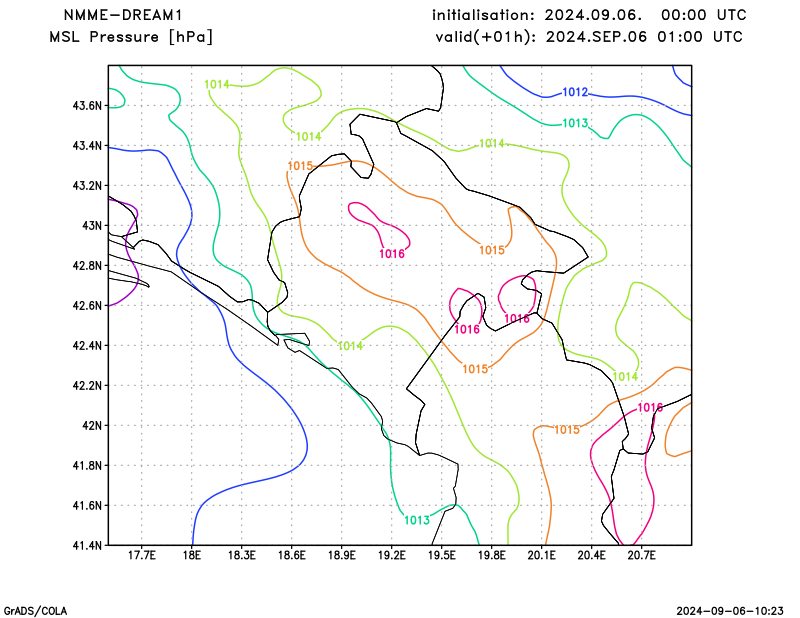Click the "20.4E" longitude label
This screenshot has height=618, width=800.
pos(591,555)
